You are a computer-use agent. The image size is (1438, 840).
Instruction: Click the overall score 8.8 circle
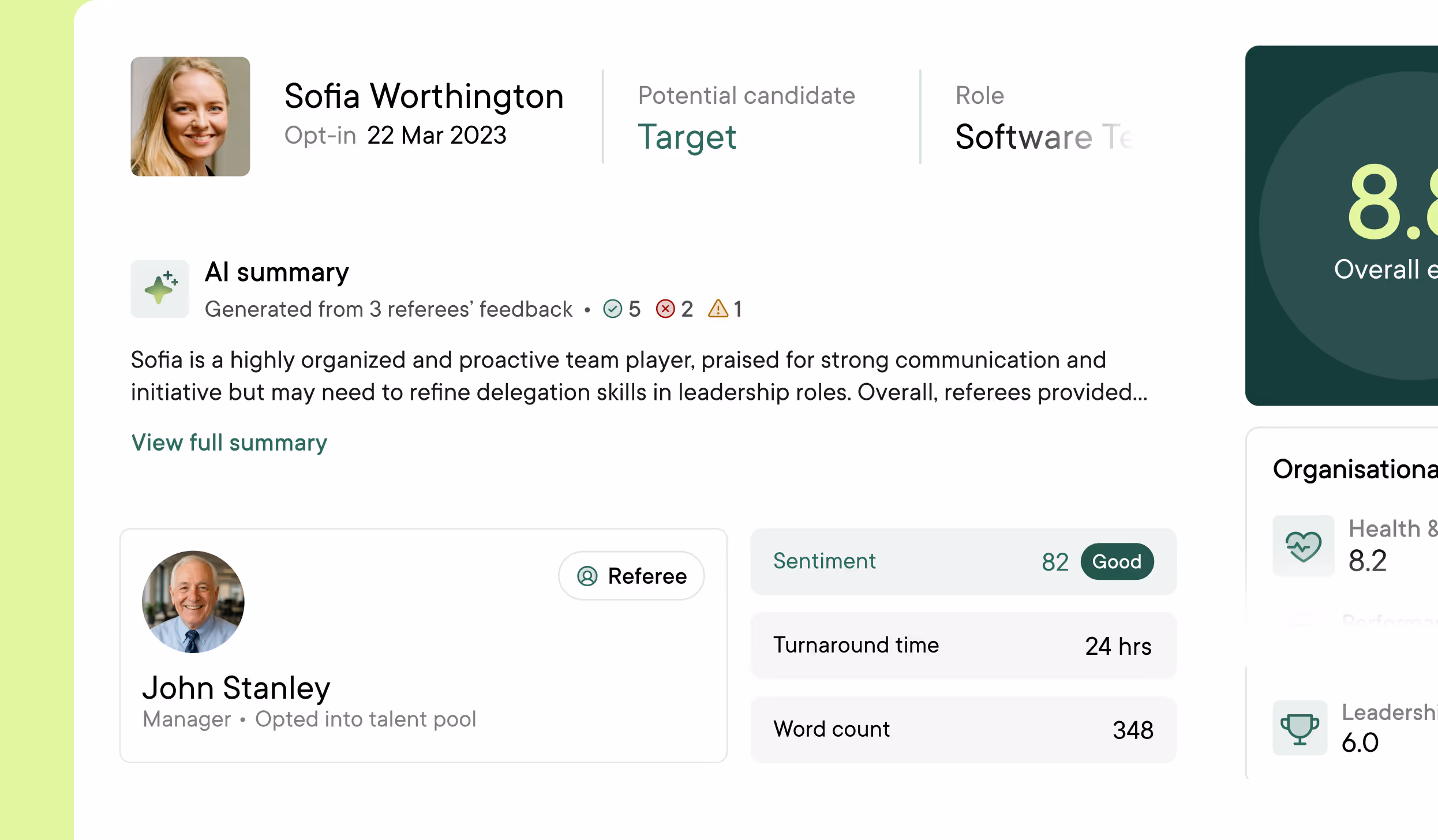pos(1385,225)
